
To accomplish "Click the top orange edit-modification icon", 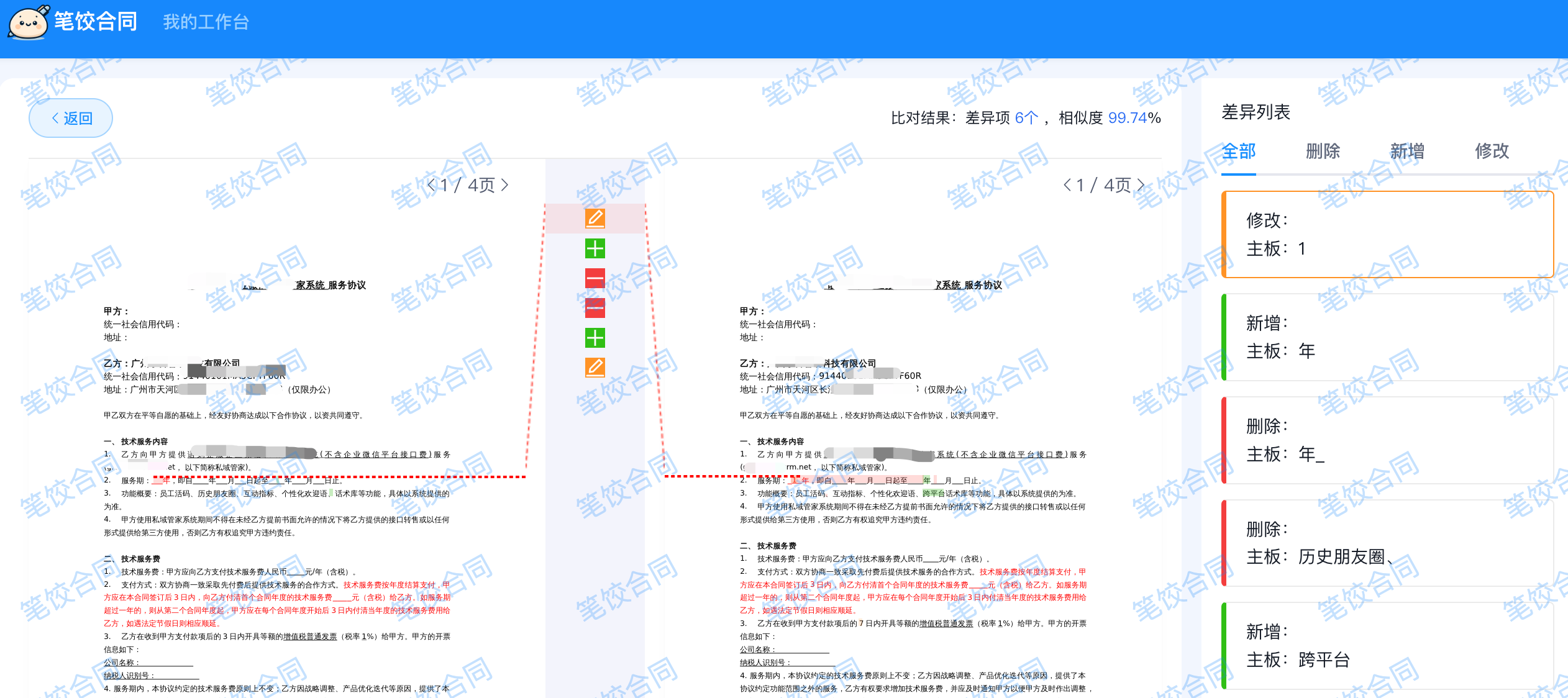I will (x=595, y=219).
